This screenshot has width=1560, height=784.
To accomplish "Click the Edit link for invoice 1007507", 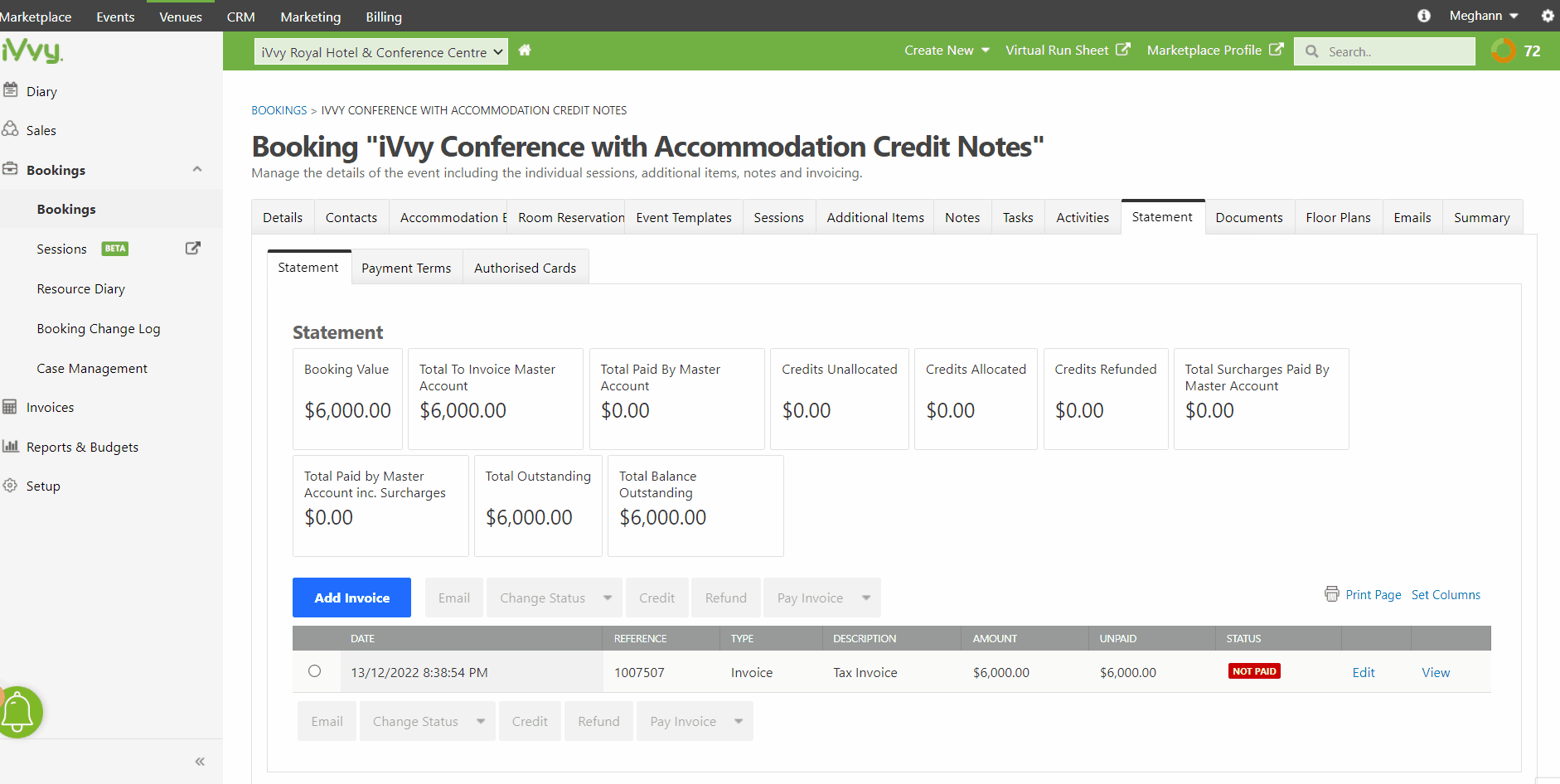I will 1364,672.
